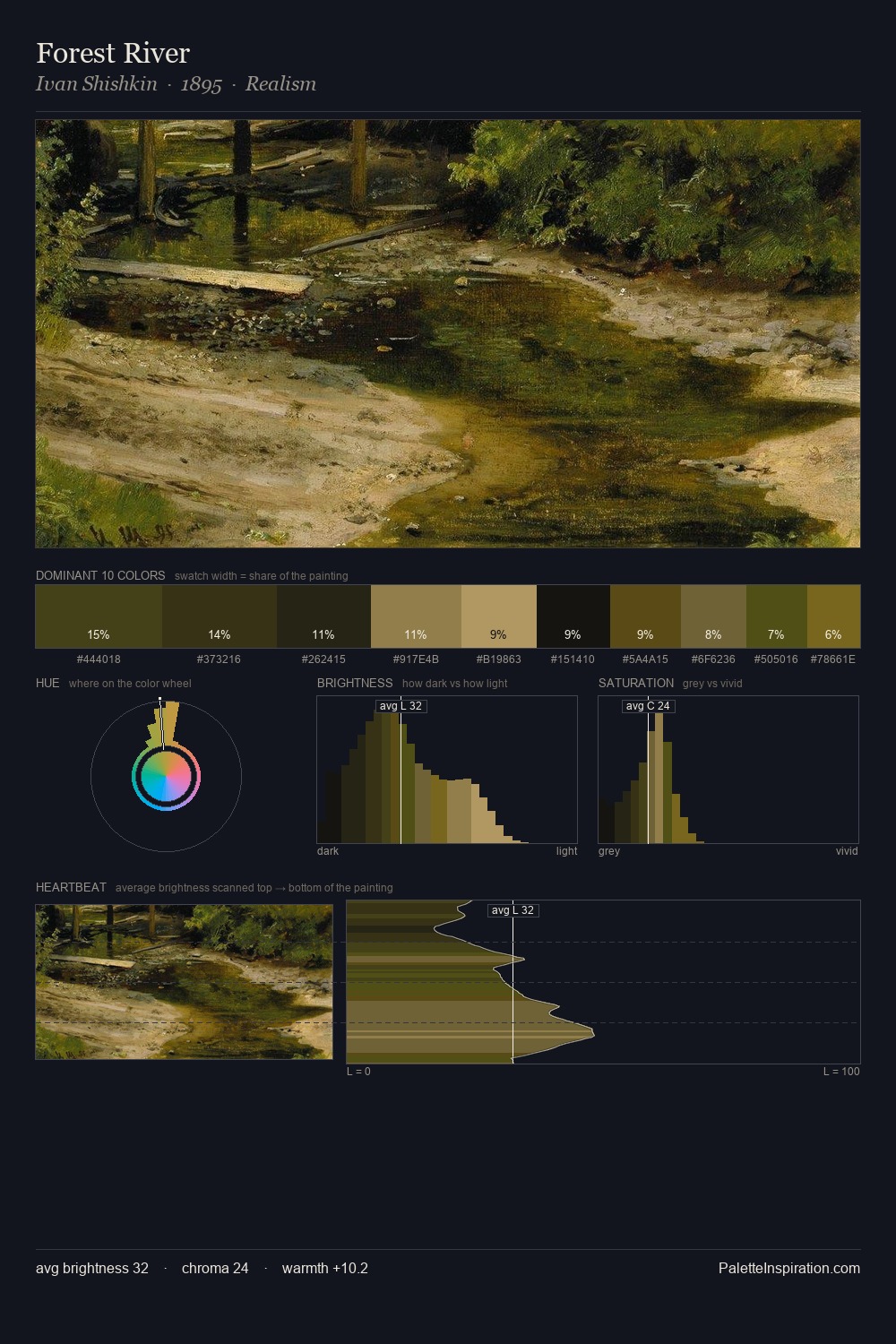Pick the #B19863 light swatch
The height and width of the screenshot is (1344, 896).
tap(499, 616)
